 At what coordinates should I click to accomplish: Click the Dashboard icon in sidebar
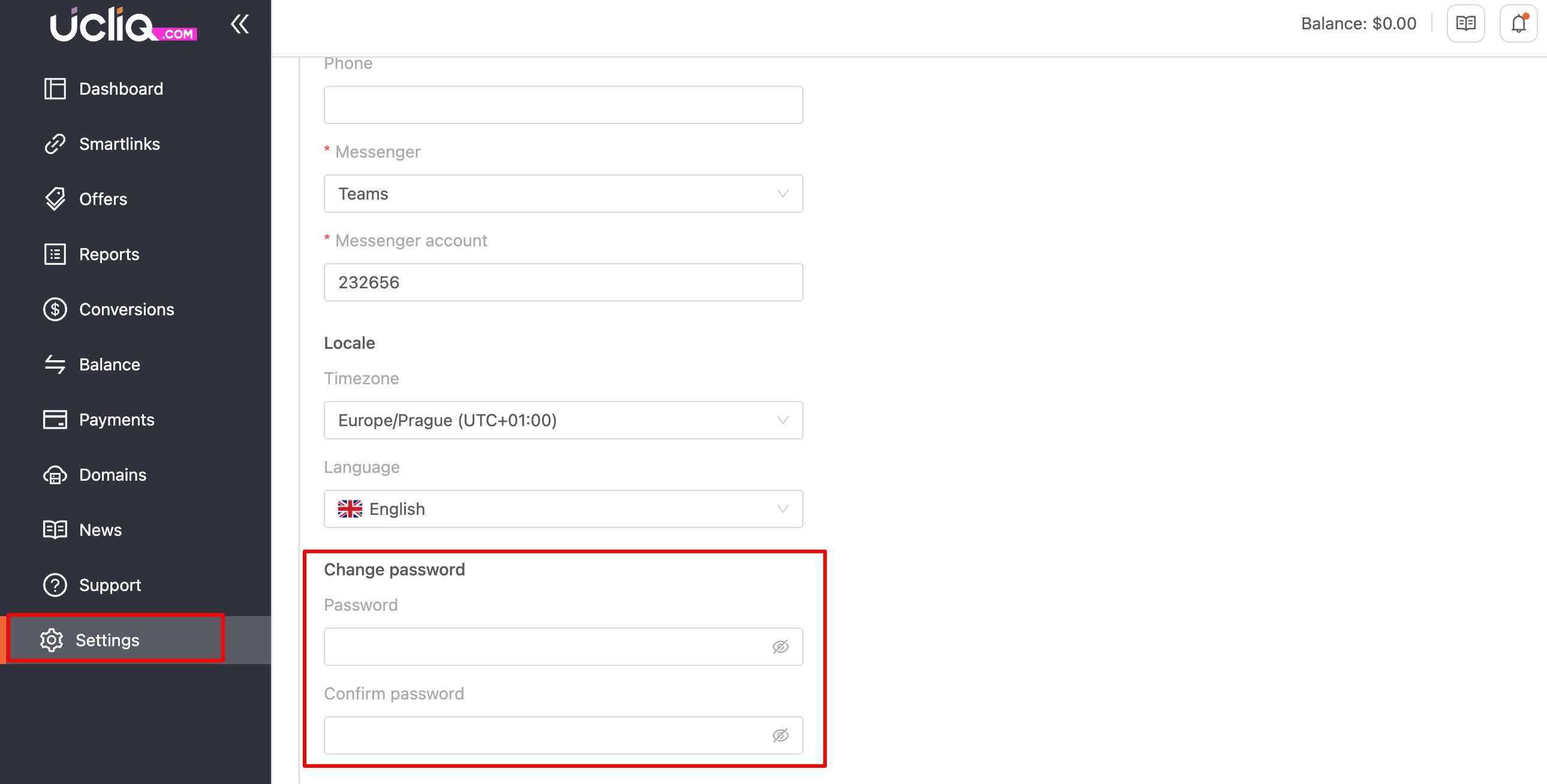coord(55,89)
